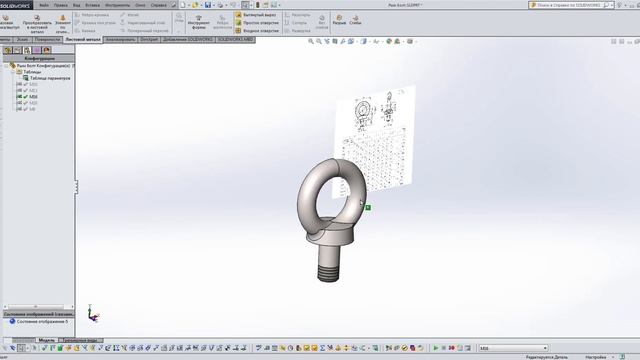Viewport: 640px width, 360px height.
Task: Switch to the Добавления SOLIDWORKS tab
Action: pos(187,40)
